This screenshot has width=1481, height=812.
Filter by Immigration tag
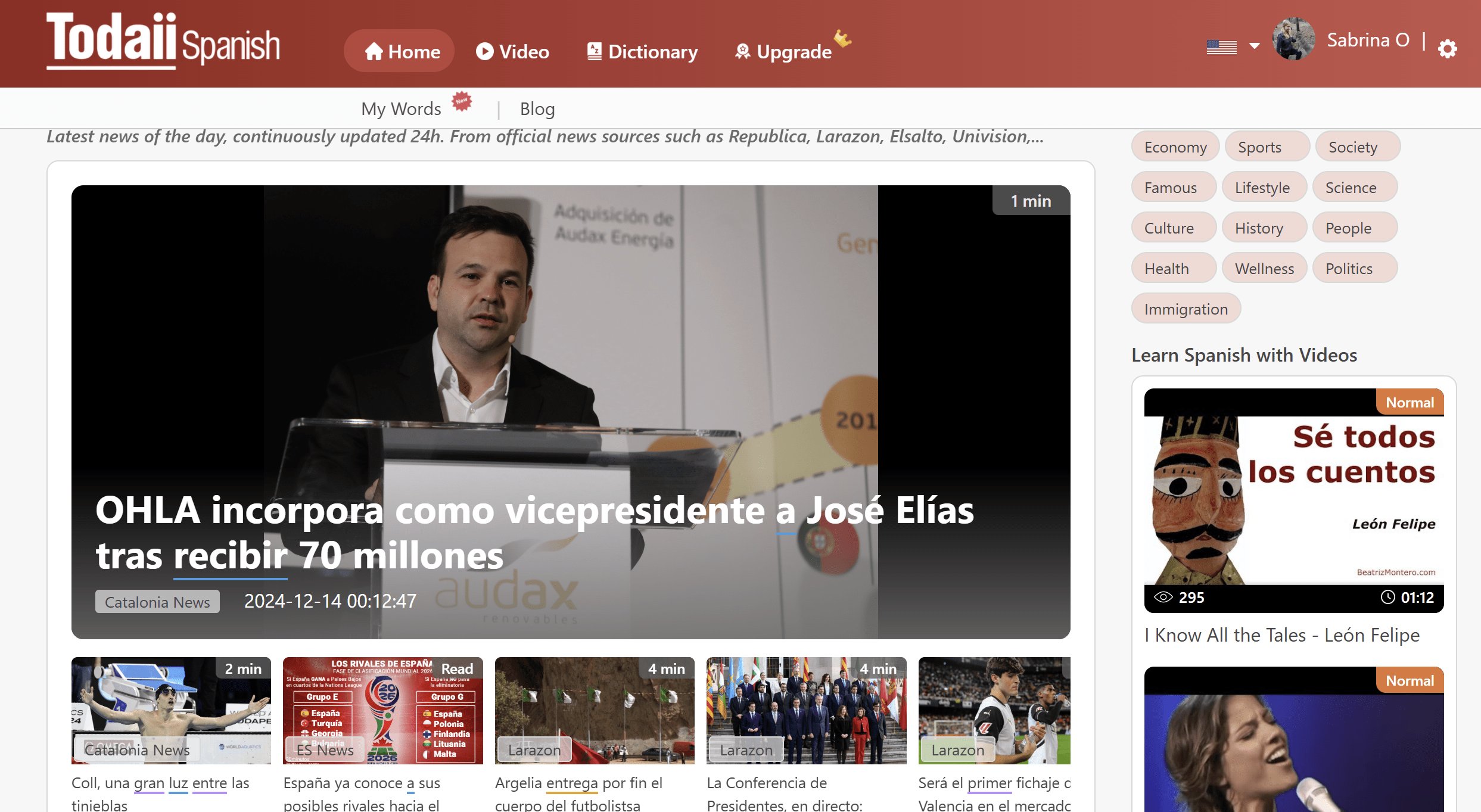point(1186,309)
